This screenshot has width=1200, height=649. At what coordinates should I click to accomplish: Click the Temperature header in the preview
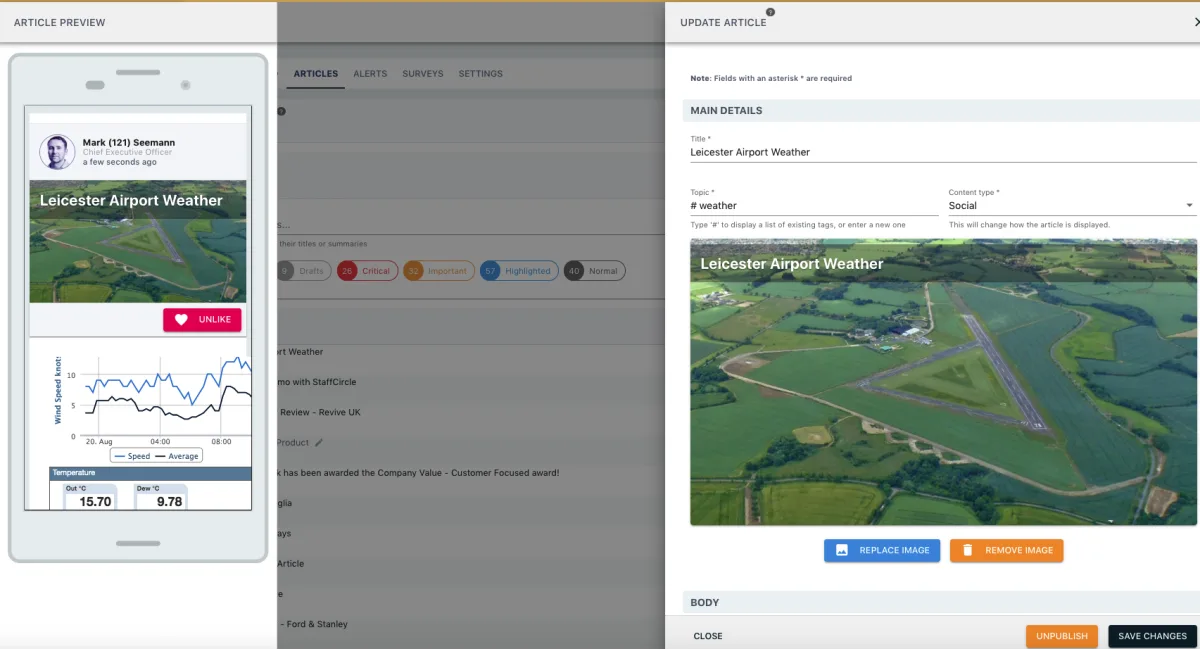click(150, 473)
